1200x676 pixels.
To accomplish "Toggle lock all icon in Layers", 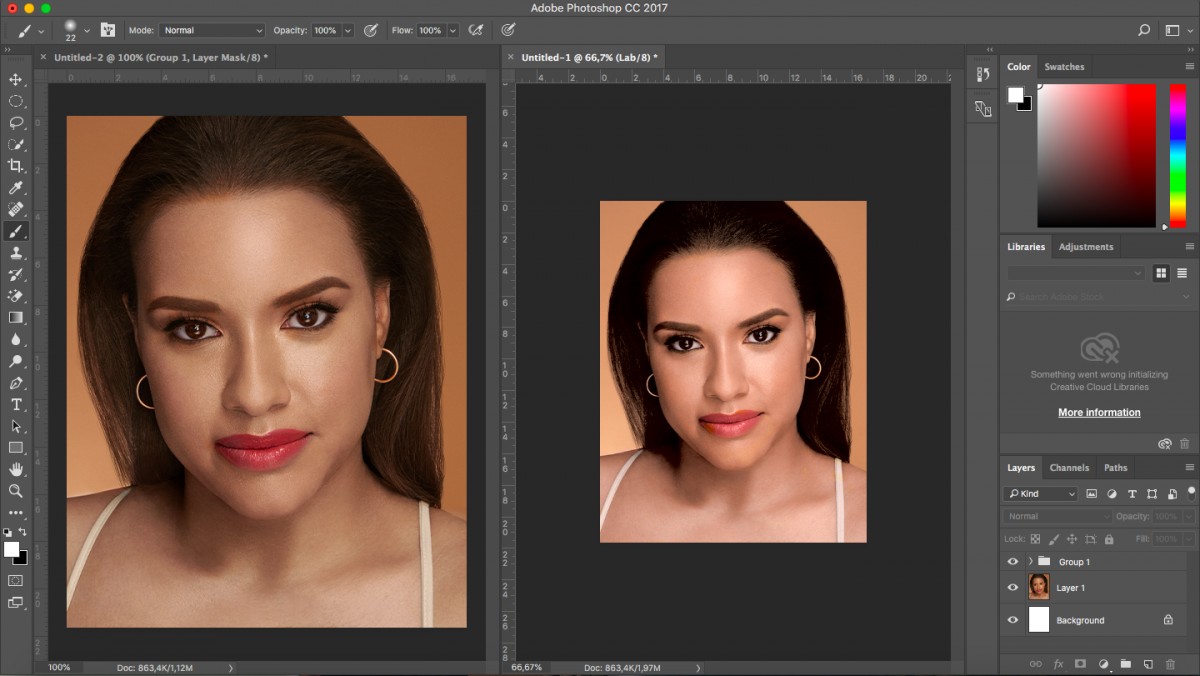I will coord(1107,539).
